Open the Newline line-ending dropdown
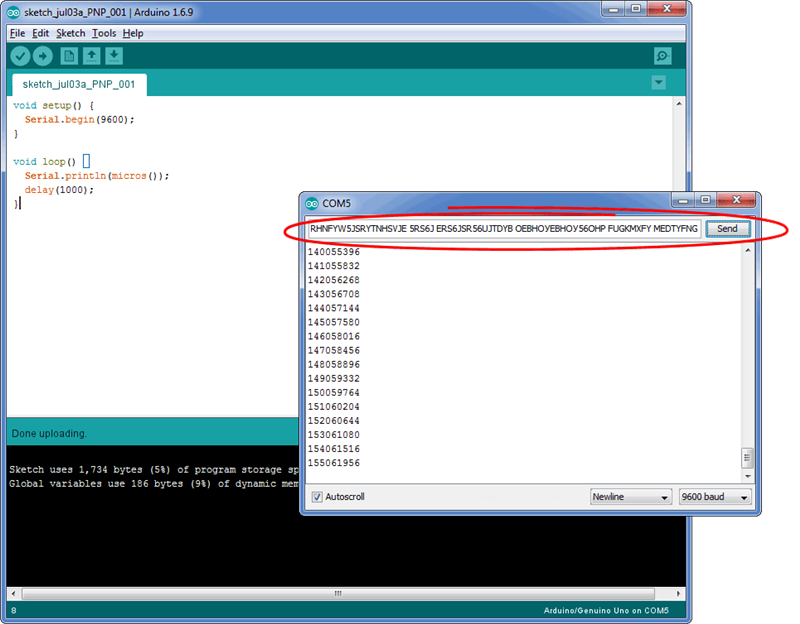800x624 pixels. click(630, 497)
